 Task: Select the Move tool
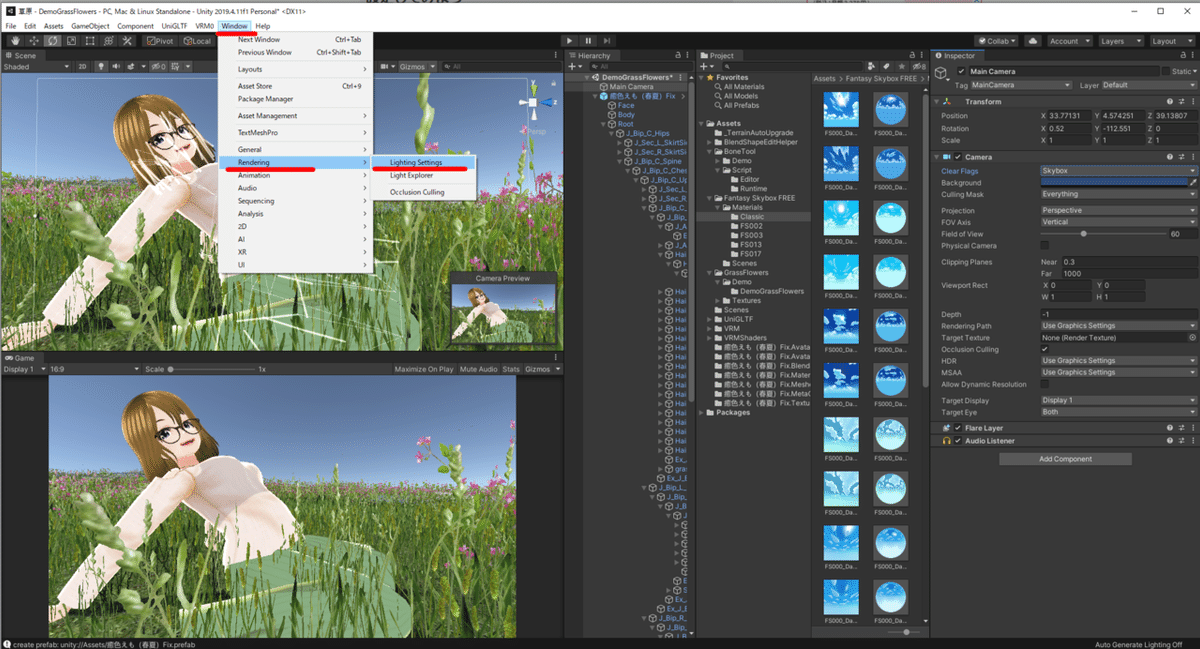coord(34,41)
